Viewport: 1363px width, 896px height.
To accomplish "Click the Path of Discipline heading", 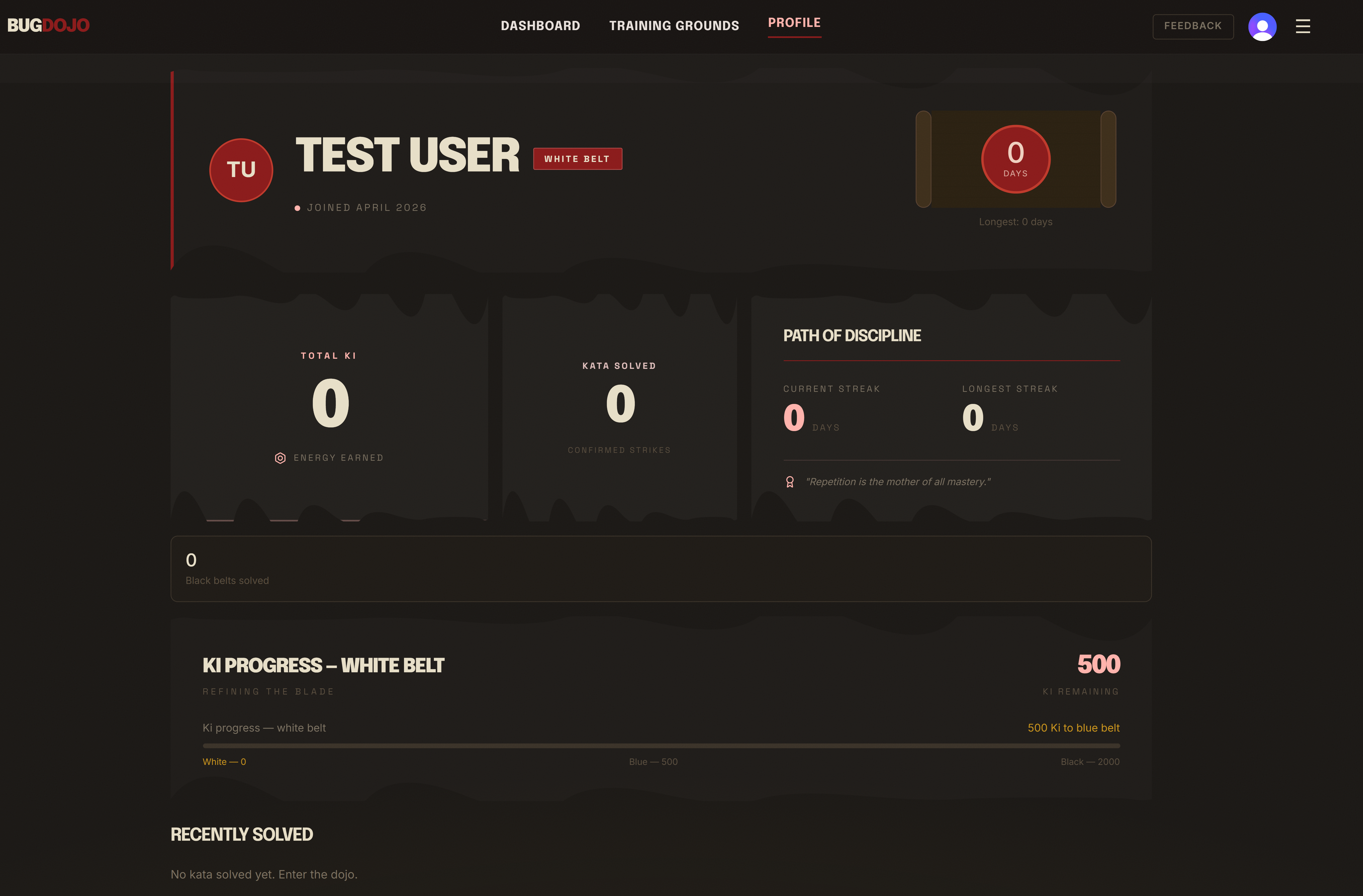I will click(852, 336).
